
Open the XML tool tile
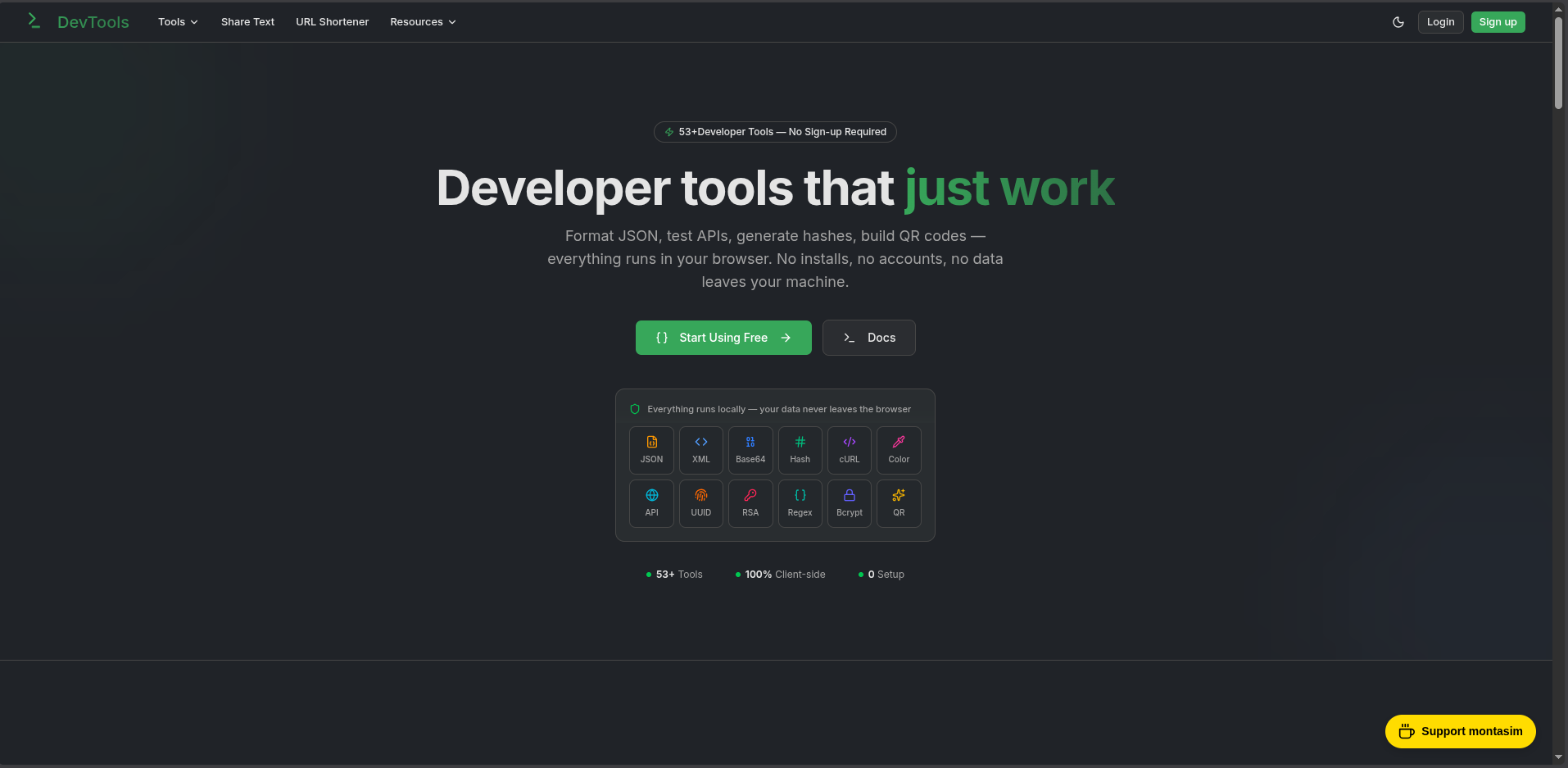[x=701, y=450]
